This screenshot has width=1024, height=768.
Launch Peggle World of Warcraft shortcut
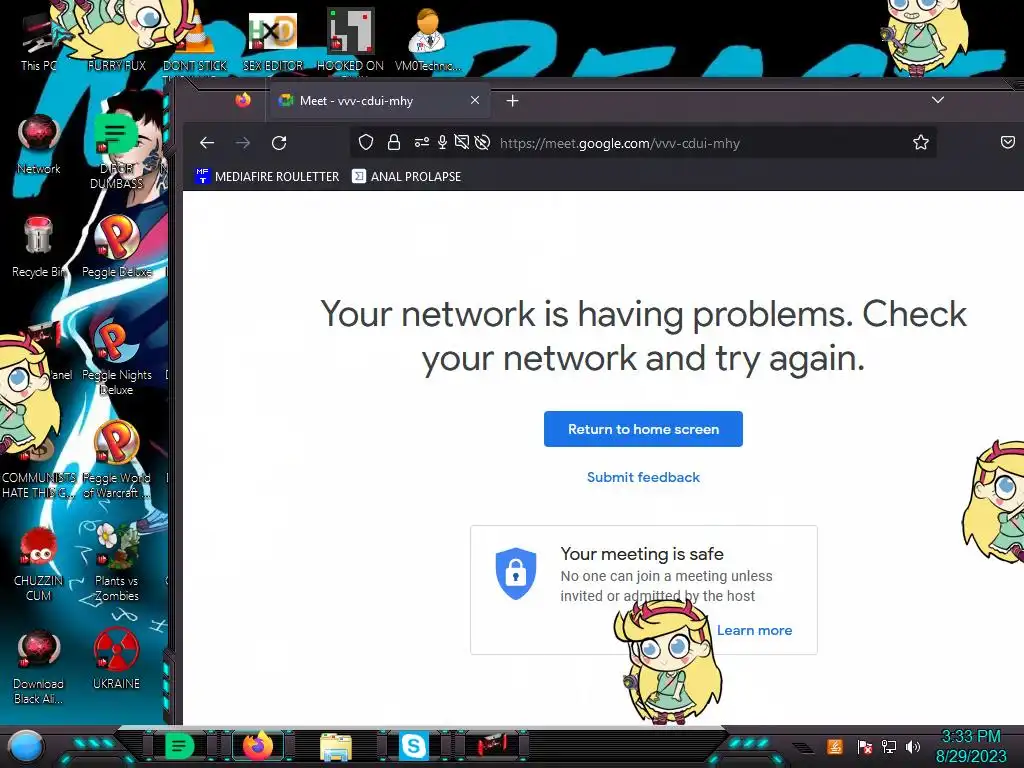coord(116,460)
